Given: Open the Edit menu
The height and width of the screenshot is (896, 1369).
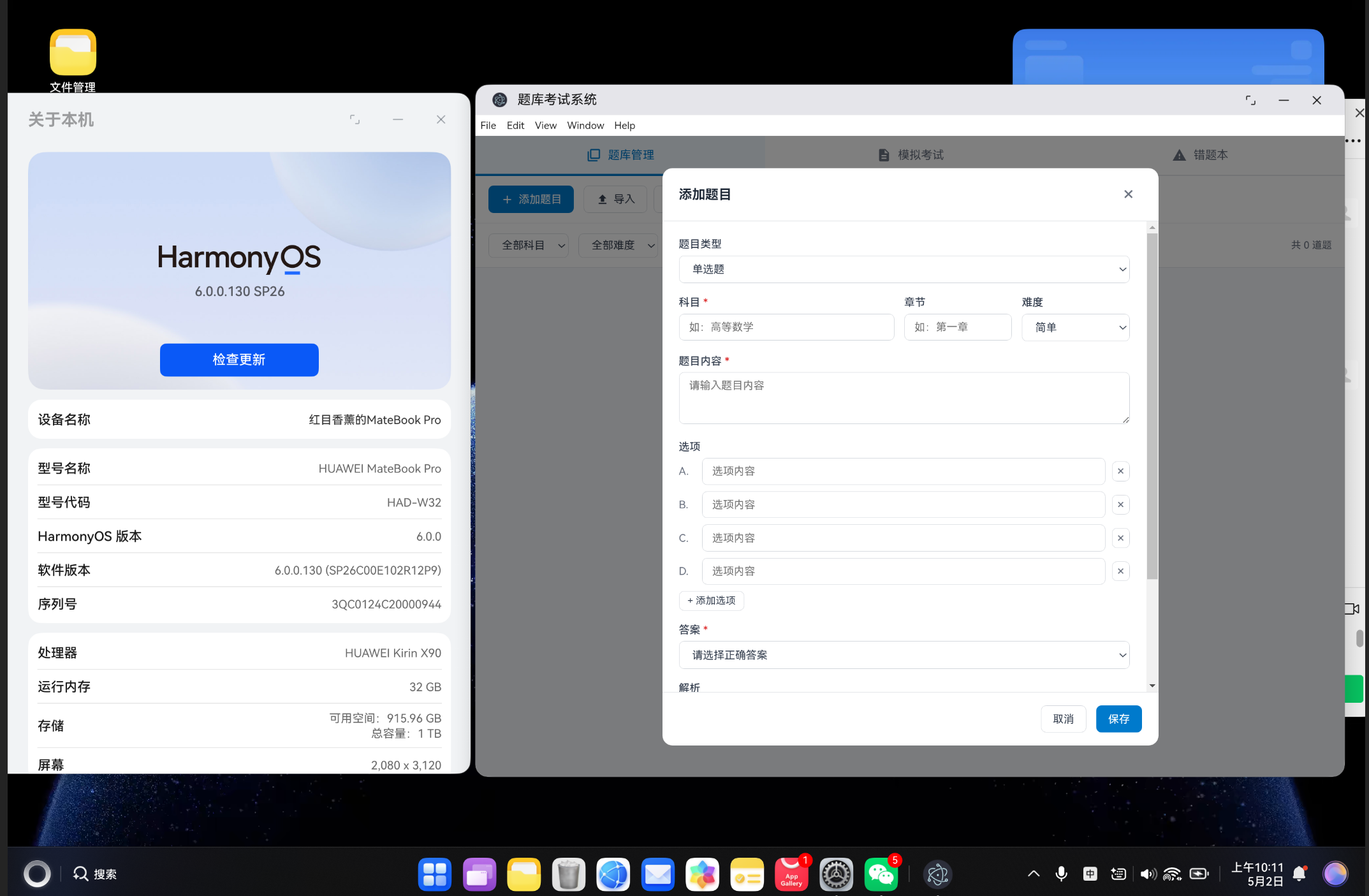Looking at the screenshot, I should pos(515,125).
